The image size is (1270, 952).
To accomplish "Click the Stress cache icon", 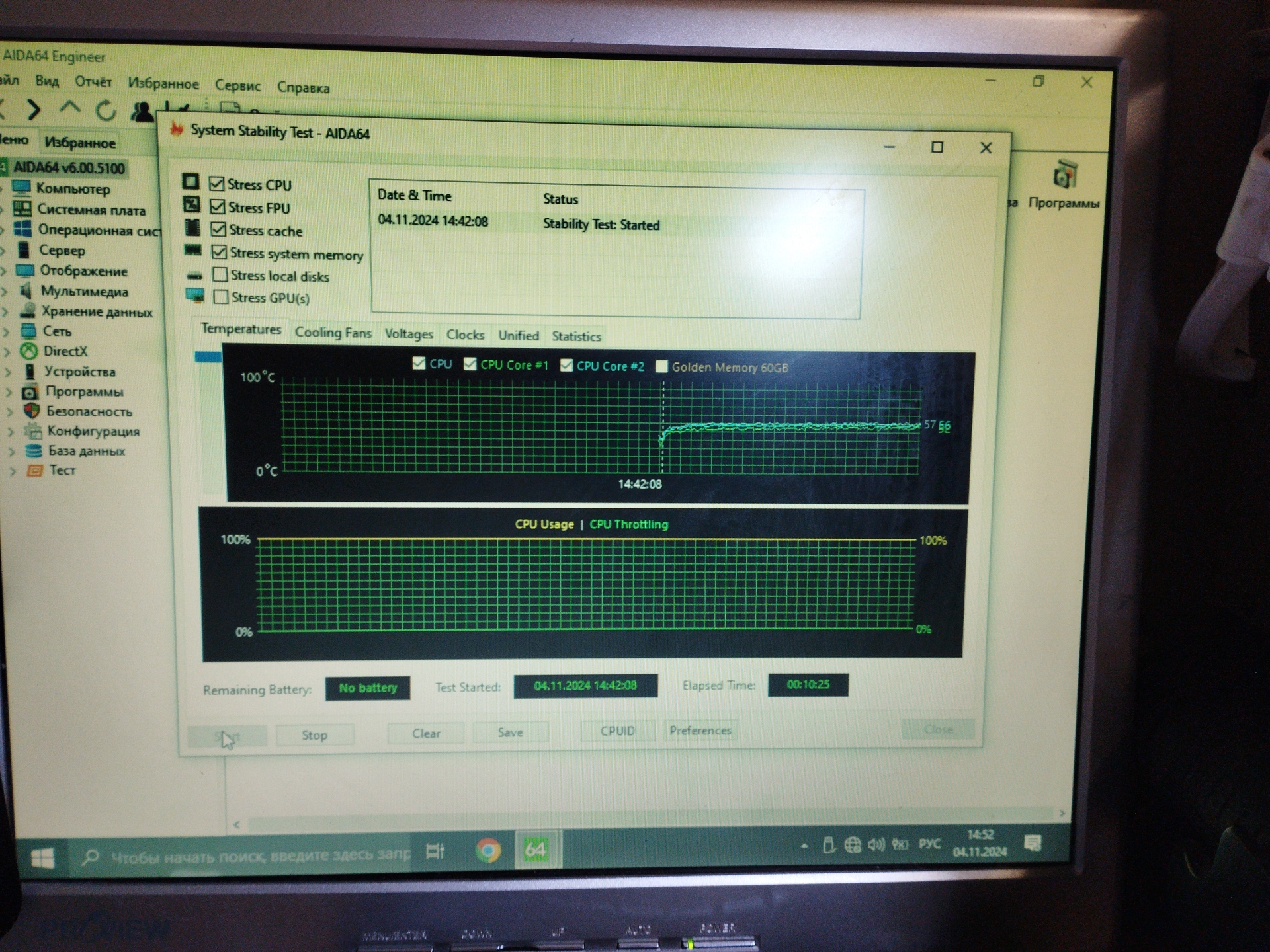I will click(x=192, y=227).
